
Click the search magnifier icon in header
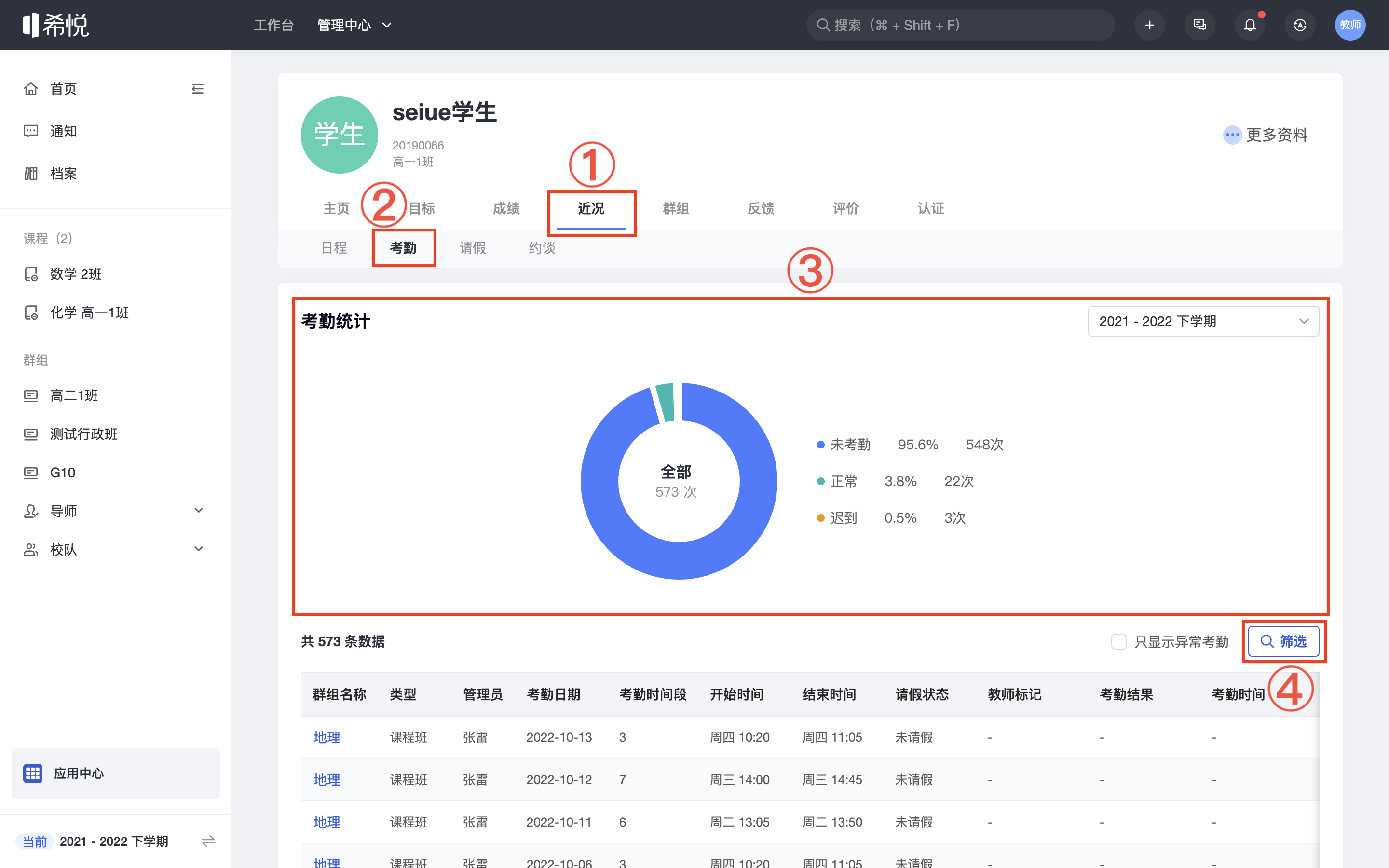(x=823, y=25)
